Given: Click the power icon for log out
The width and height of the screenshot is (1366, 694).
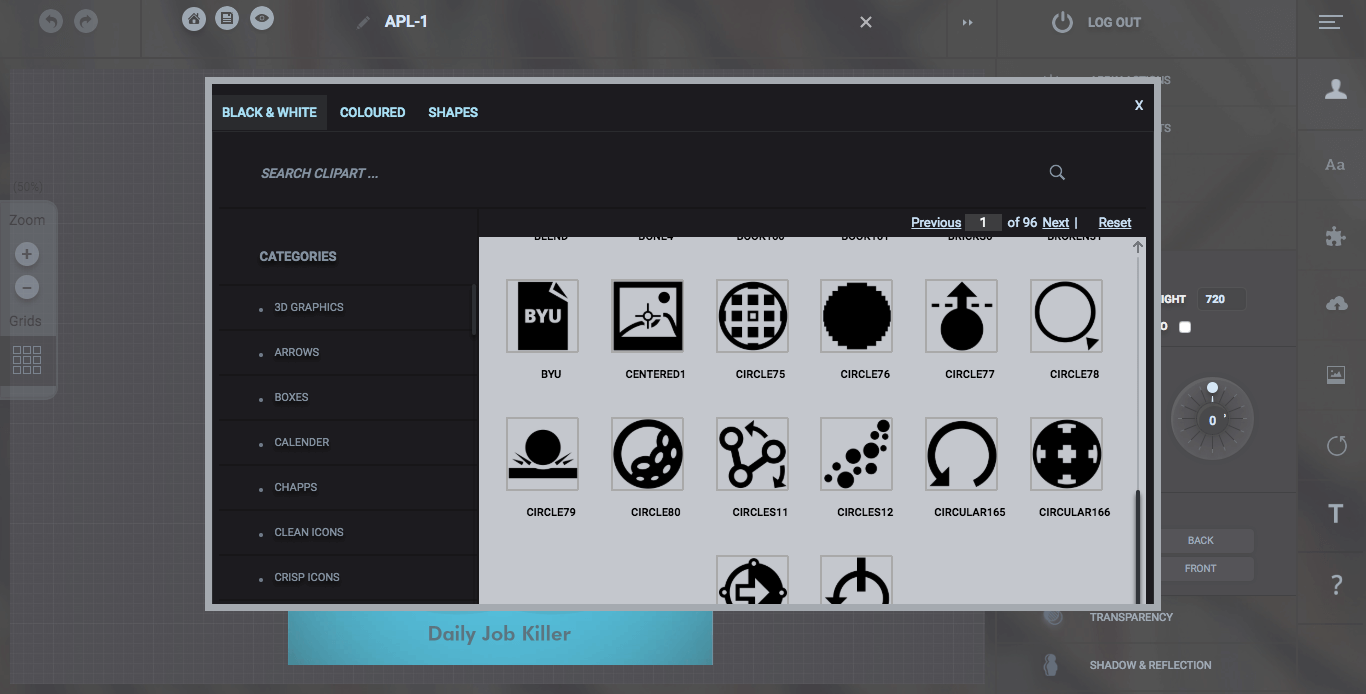Looking at the screenshot, I should 1062,22.
